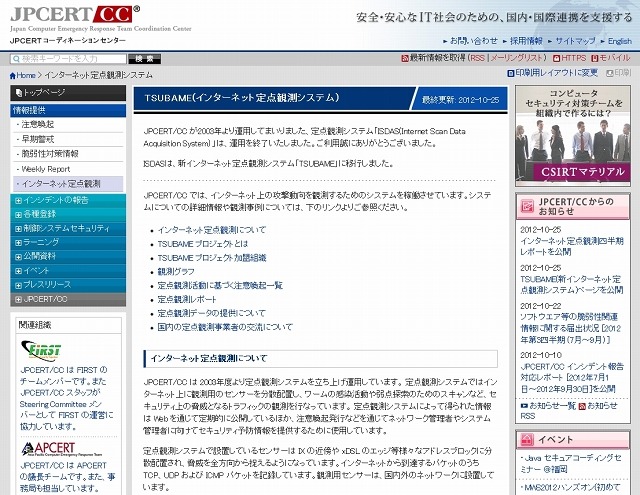Screen dimensions: 640x495
Task: Click the 印刷用レイアウトに変更 icon
Action: (511, 73)
